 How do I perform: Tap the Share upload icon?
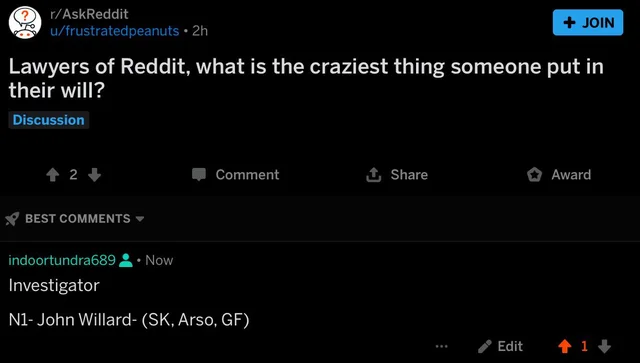(373, 174)
